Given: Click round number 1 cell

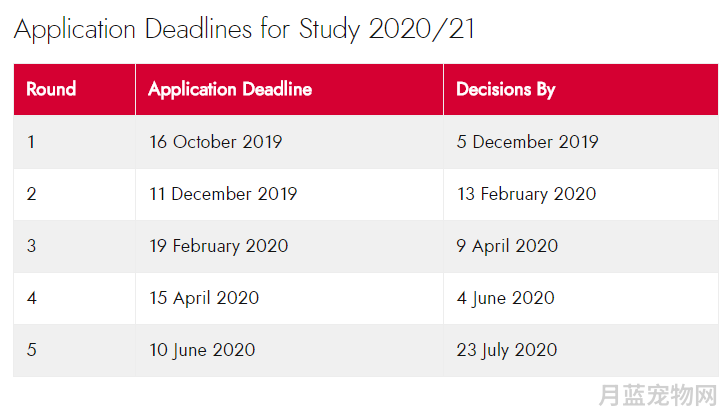Looking at the screenshot, I should click(x=74, y=142).
